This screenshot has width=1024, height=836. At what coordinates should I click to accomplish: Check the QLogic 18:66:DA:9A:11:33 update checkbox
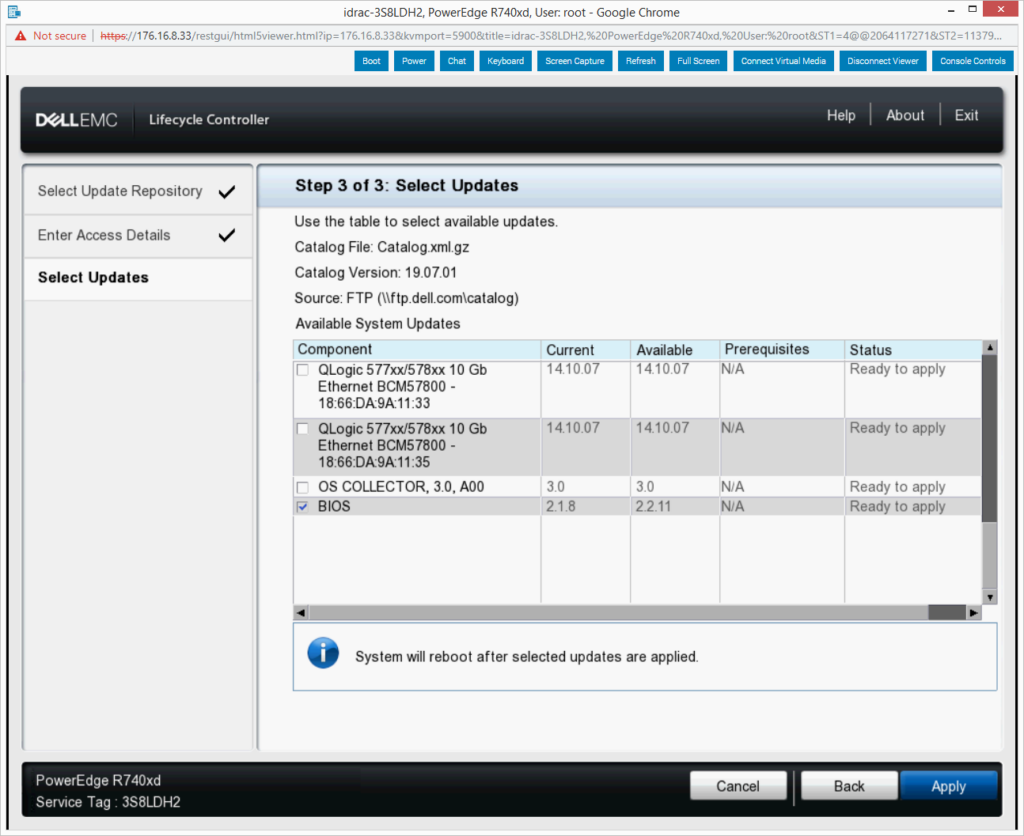pos(302,370)
